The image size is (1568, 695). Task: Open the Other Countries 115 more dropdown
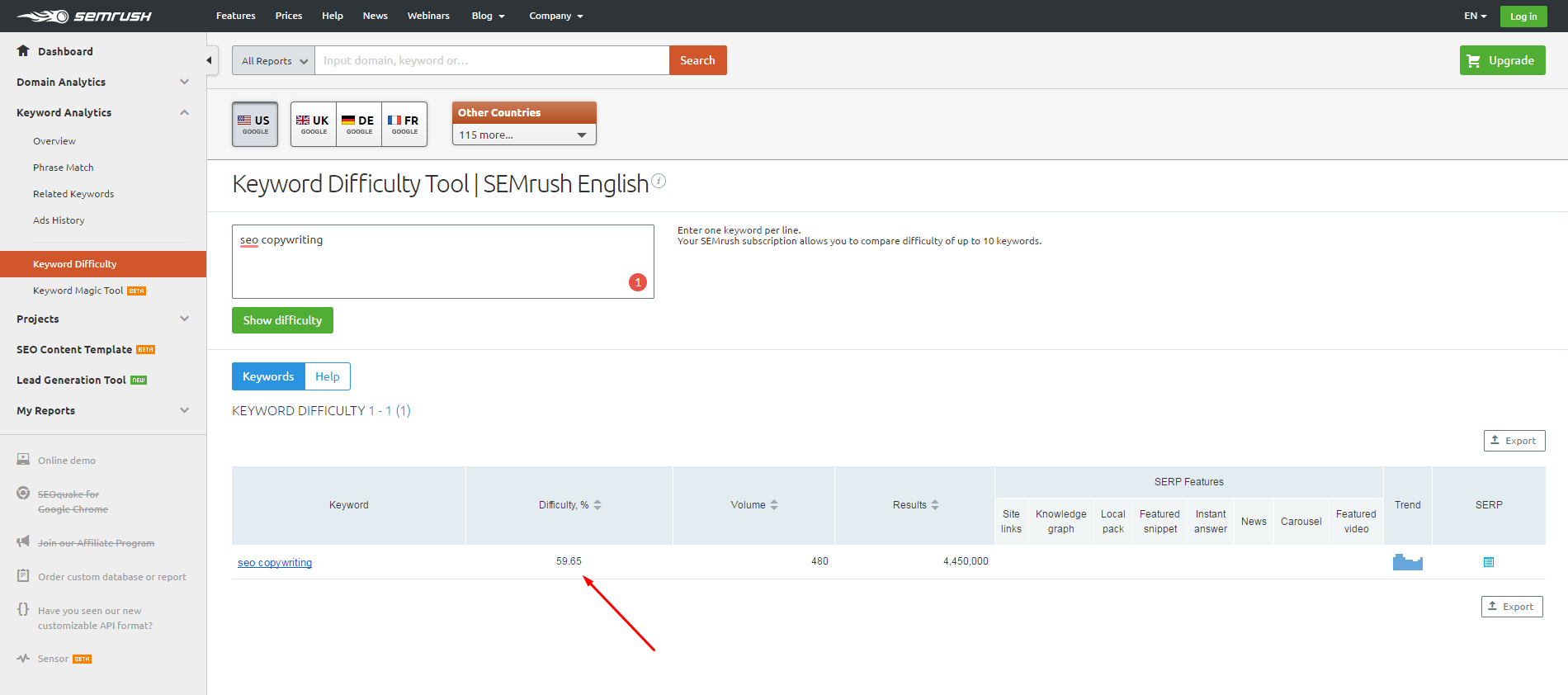coord(523,135)
